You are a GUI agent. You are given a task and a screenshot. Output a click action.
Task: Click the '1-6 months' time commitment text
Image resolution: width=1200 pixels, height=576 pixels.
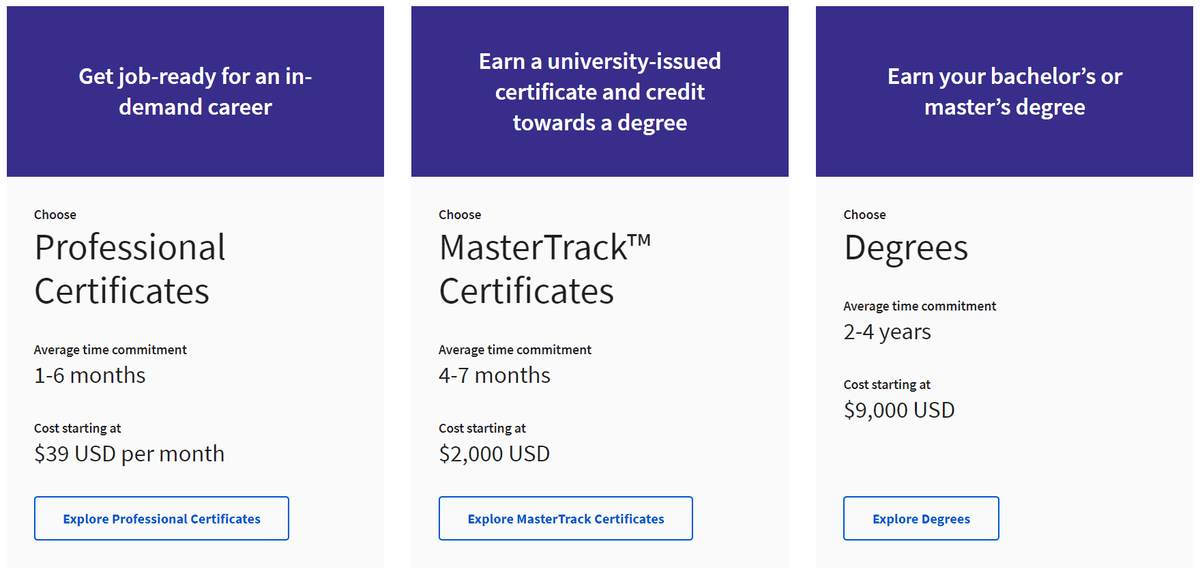(90, 376)
